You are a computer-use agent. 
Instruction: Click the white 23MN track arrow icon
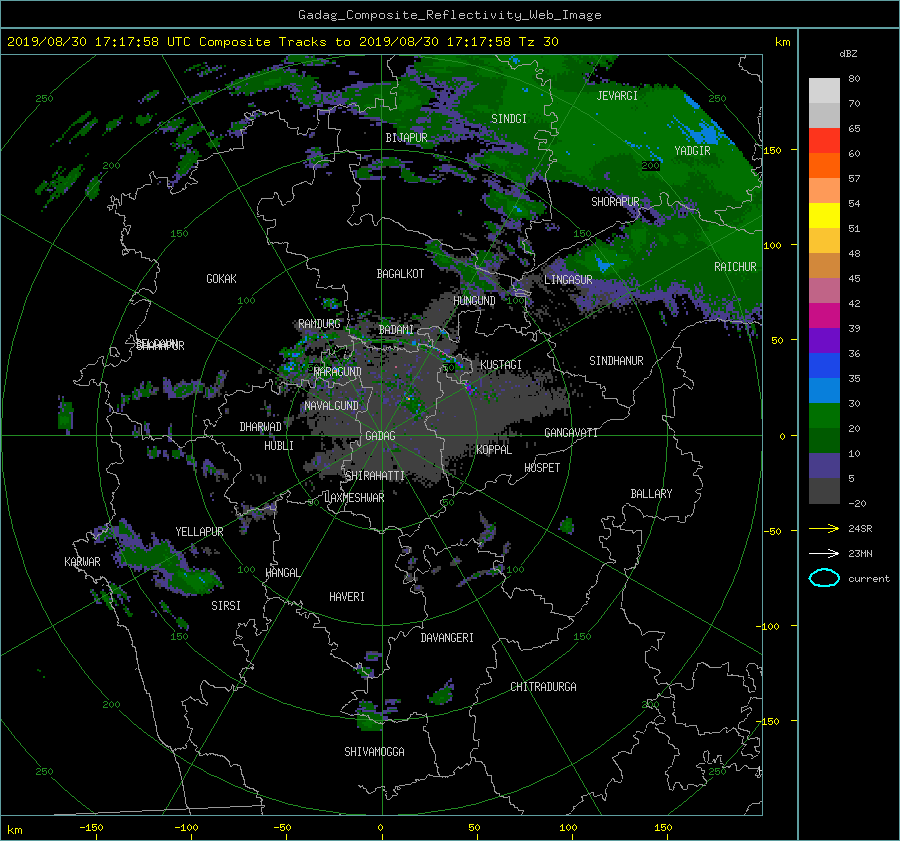pos(824,553)
